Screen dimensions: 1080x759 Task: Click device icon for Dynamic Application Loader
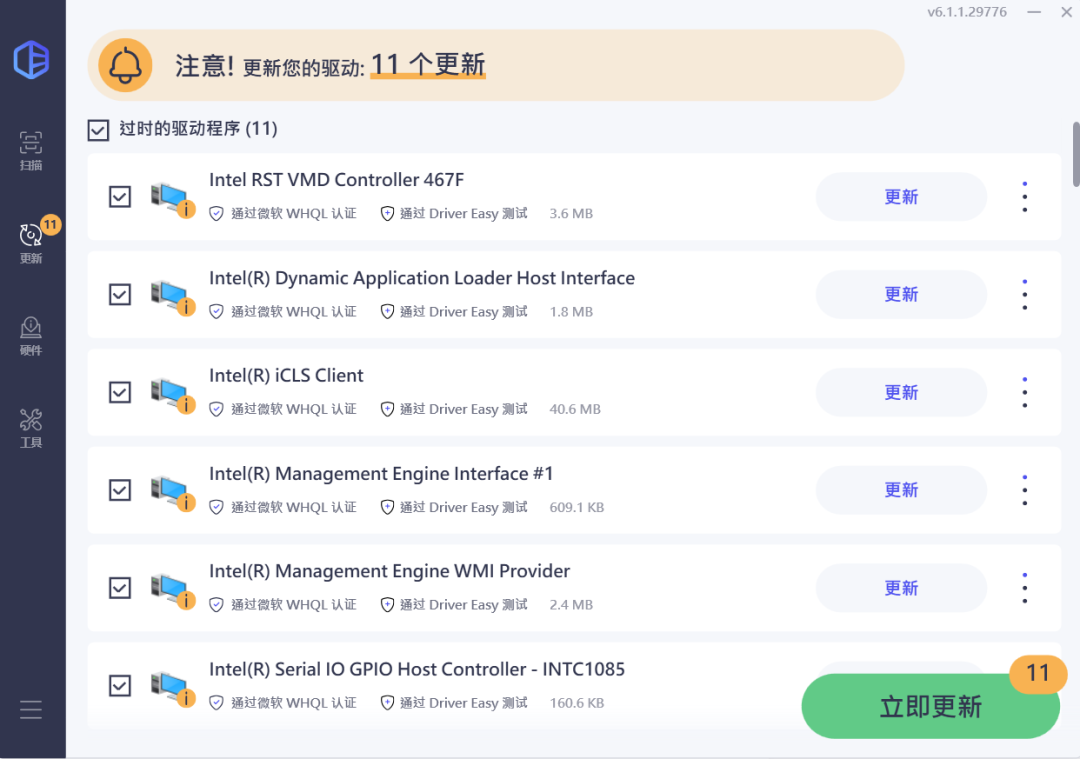click(x=172, y=298)
